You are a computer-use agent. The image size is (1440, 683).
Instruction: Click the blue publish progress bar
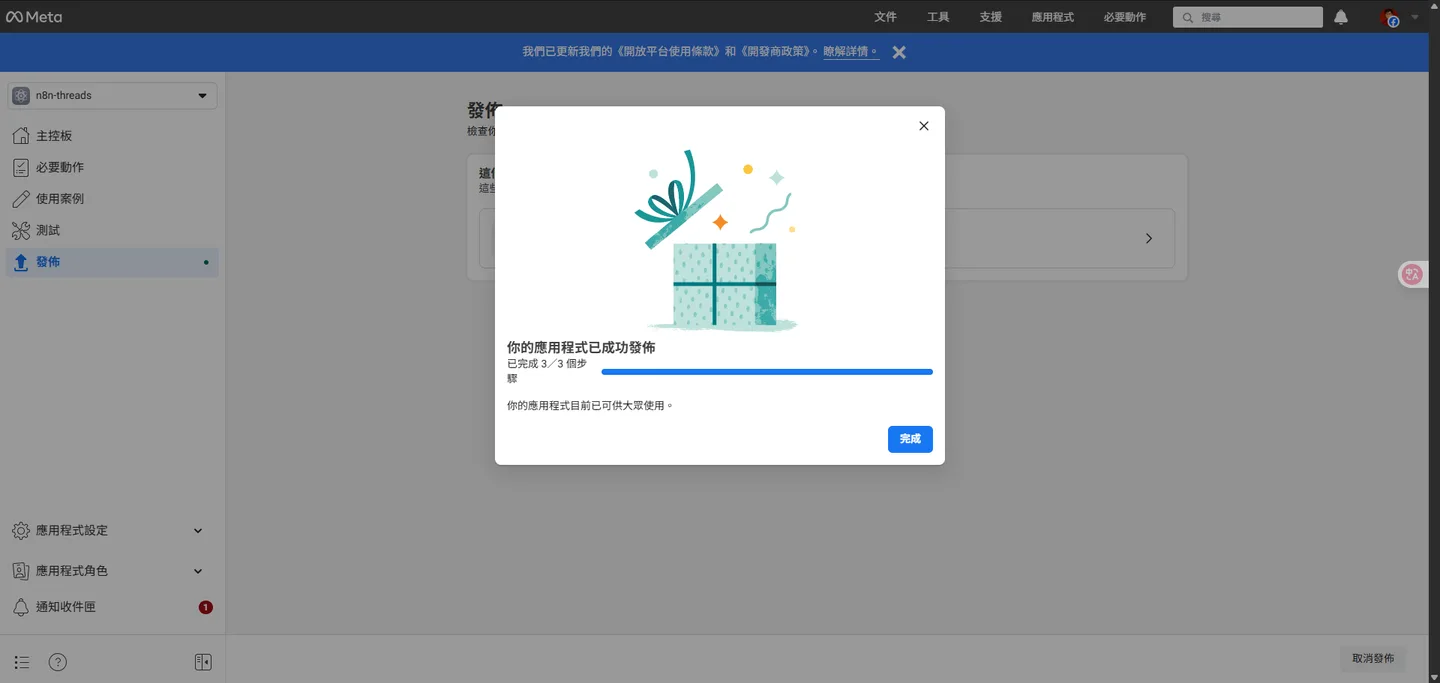tap(767, 372)
